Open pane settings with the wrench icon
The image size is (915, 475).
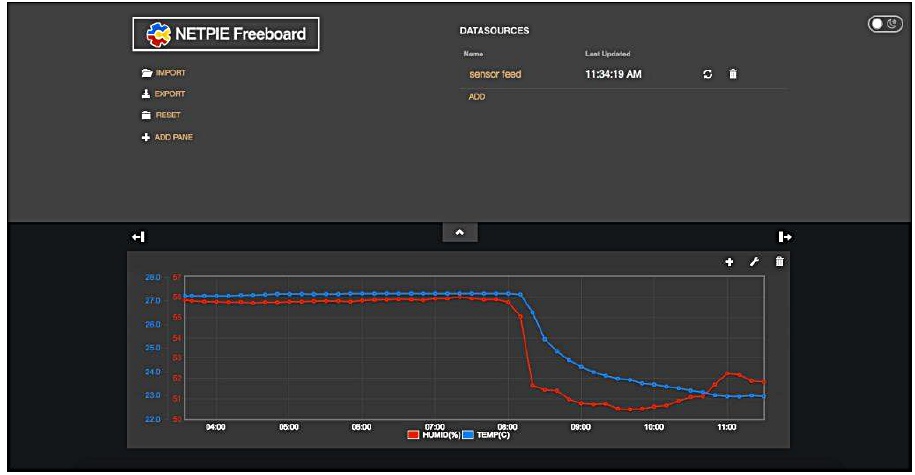coord(755,262)
